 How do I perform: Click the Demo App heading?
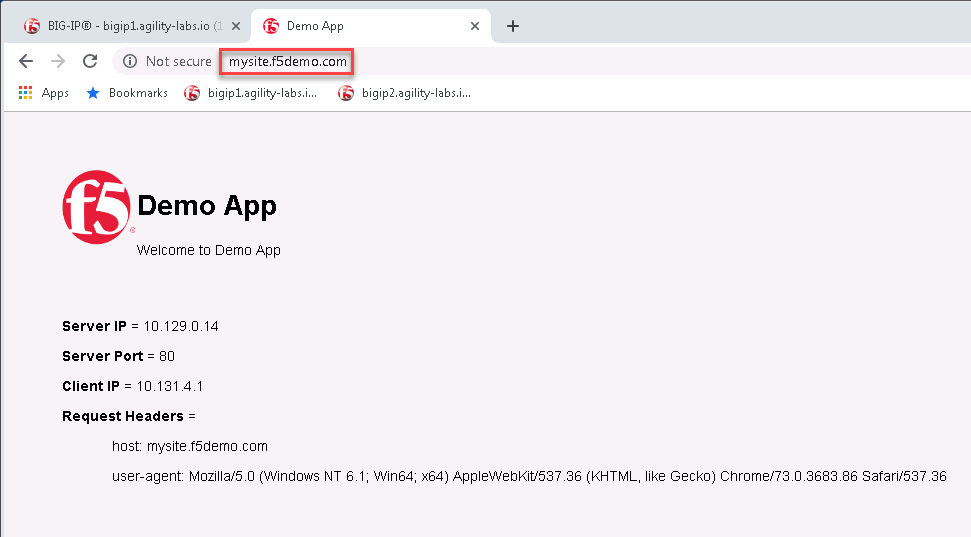pos(207,206)
